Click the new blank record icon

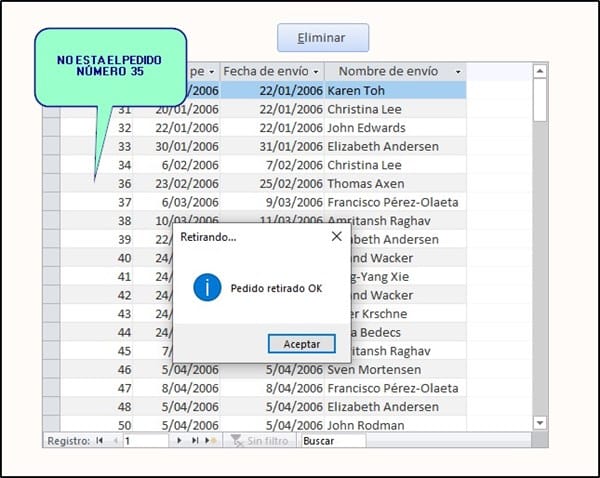point(208,440)
